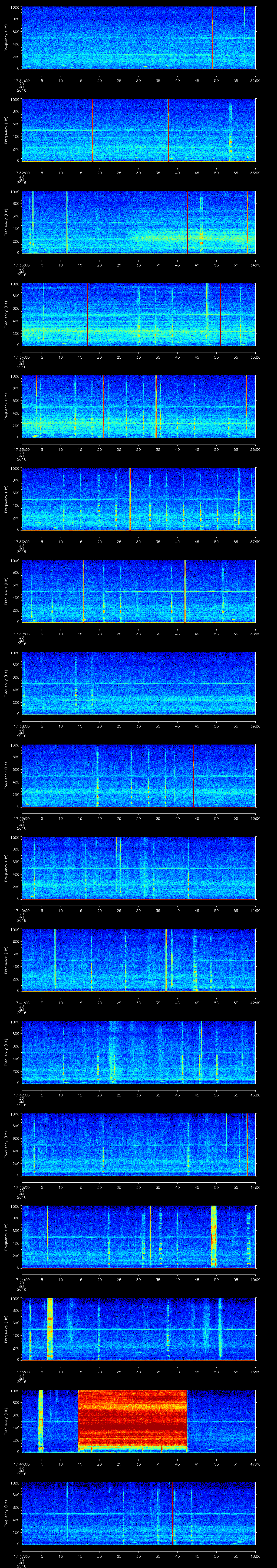The width and height of the screenshot is (277, 1568).
Task: Click the start-time label 17:40:00
Action: tap(21, 910)
